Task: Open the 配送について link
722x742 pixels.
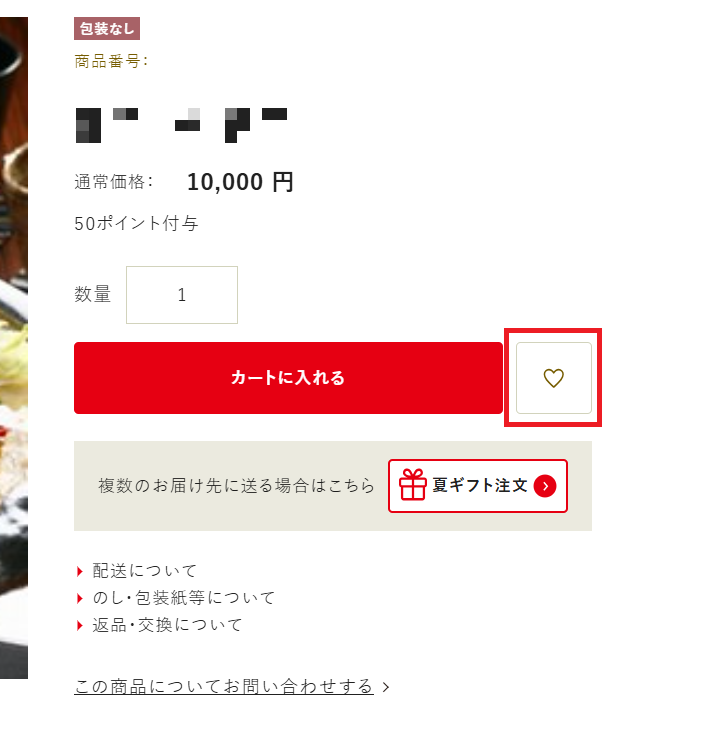Action: tap(144, 571)
